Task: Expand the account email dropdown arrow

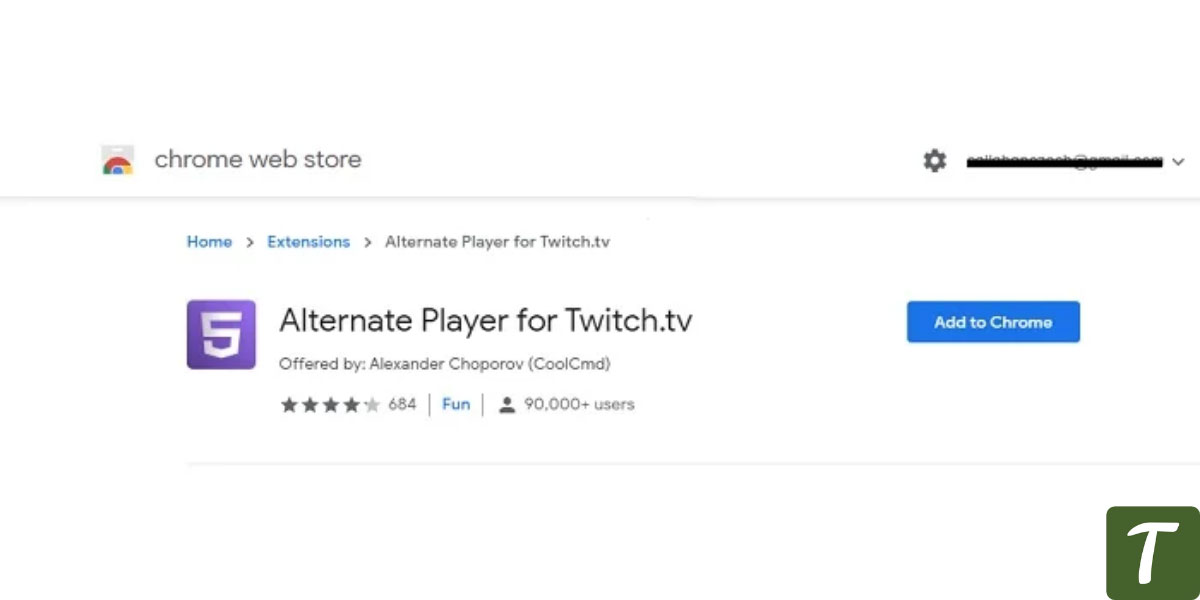Action: (1178, 162)
